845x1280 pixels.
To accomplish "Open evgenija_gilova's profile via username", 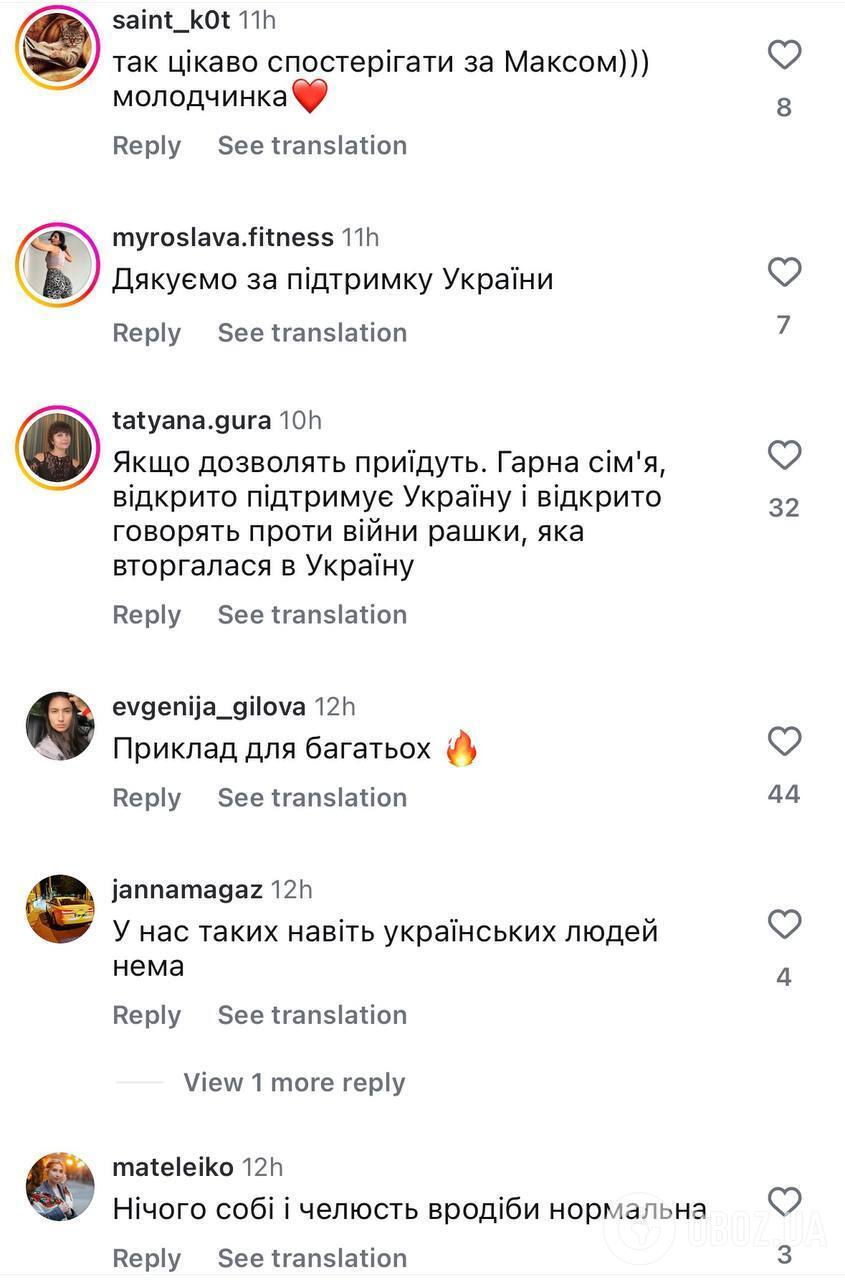I will coord(207,705).
